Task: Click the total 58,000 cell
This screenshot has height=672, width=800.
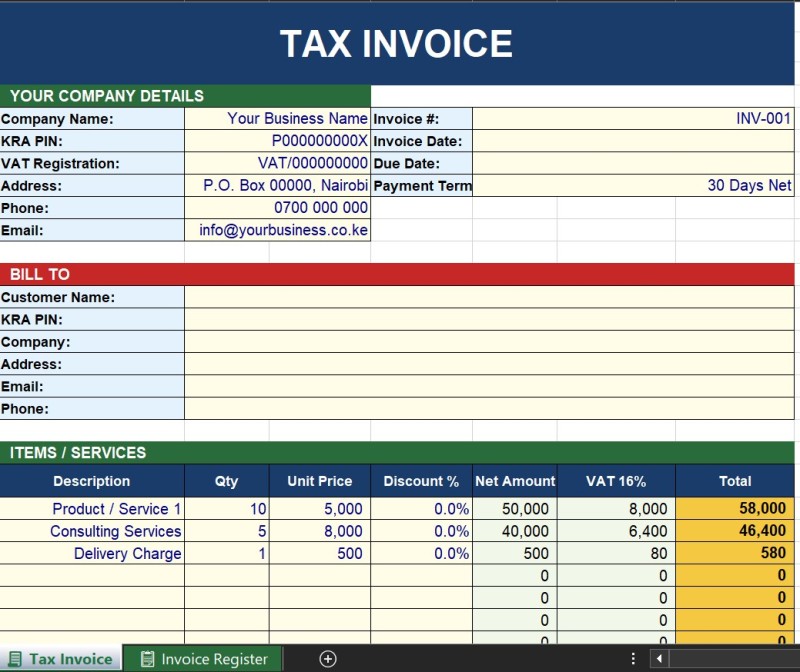Action: [735, 509]
